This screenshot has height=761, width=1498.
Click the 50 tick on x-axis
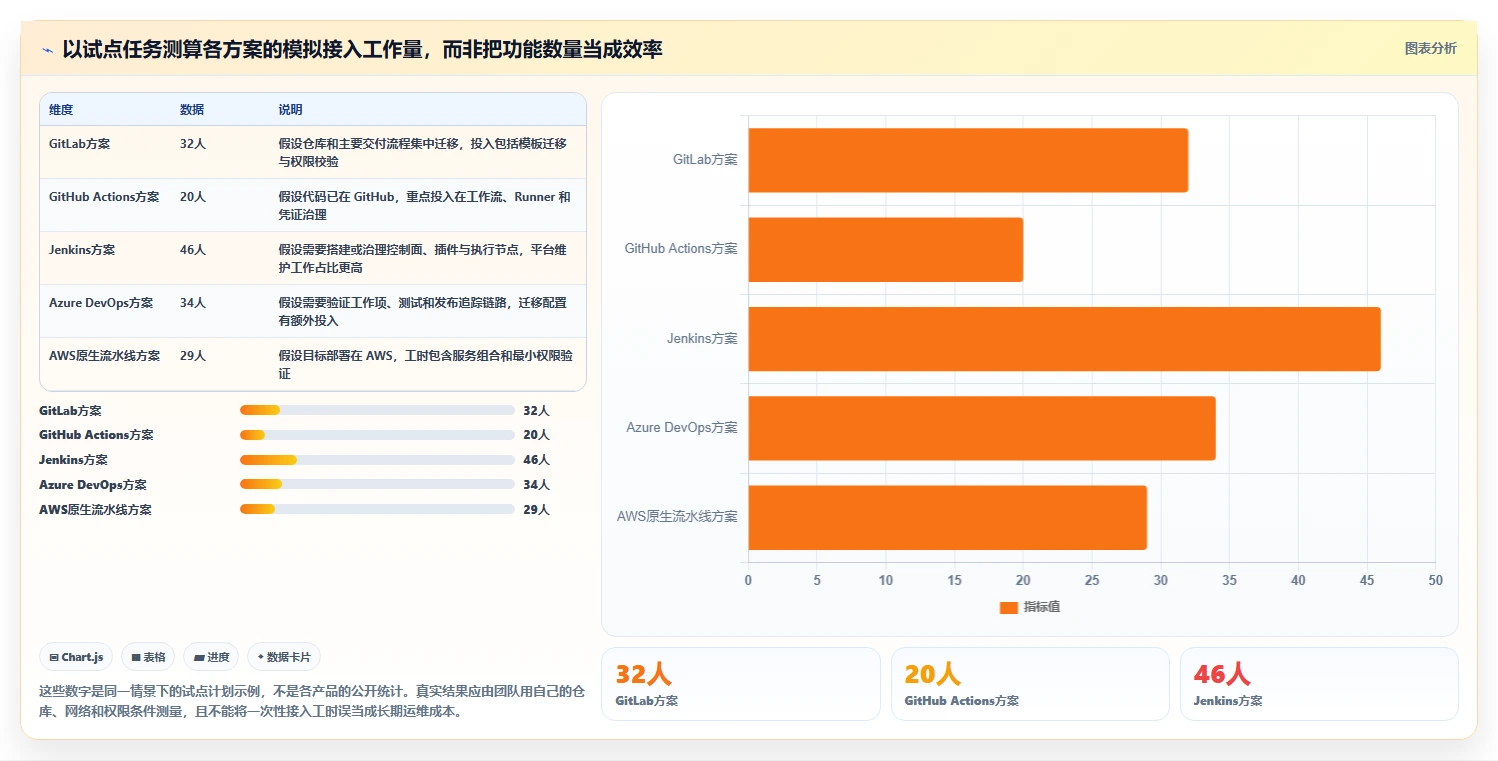tap(1436, 581)
